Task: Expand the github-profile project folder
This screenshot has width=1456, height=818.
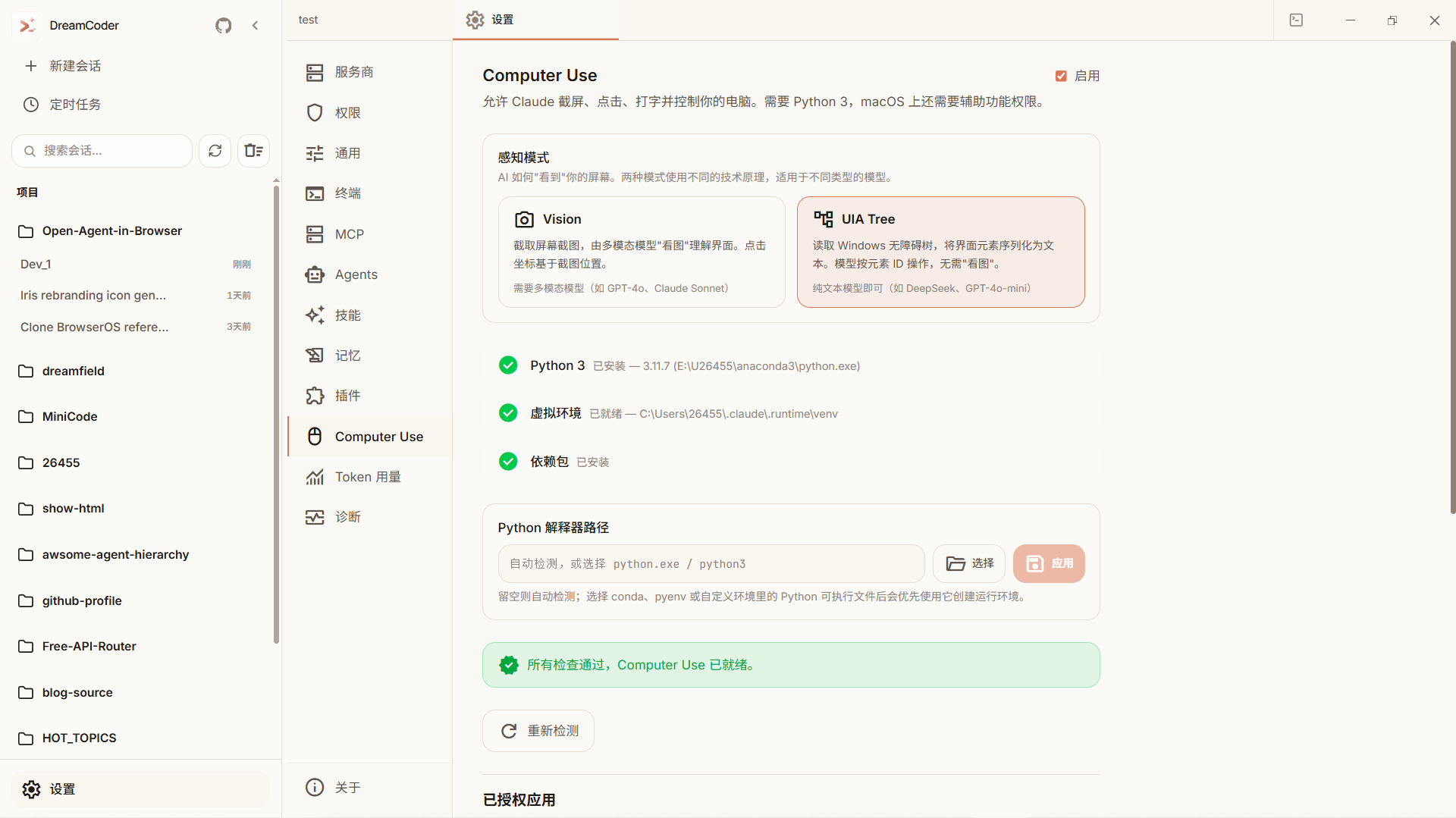Action: (136, 601)
